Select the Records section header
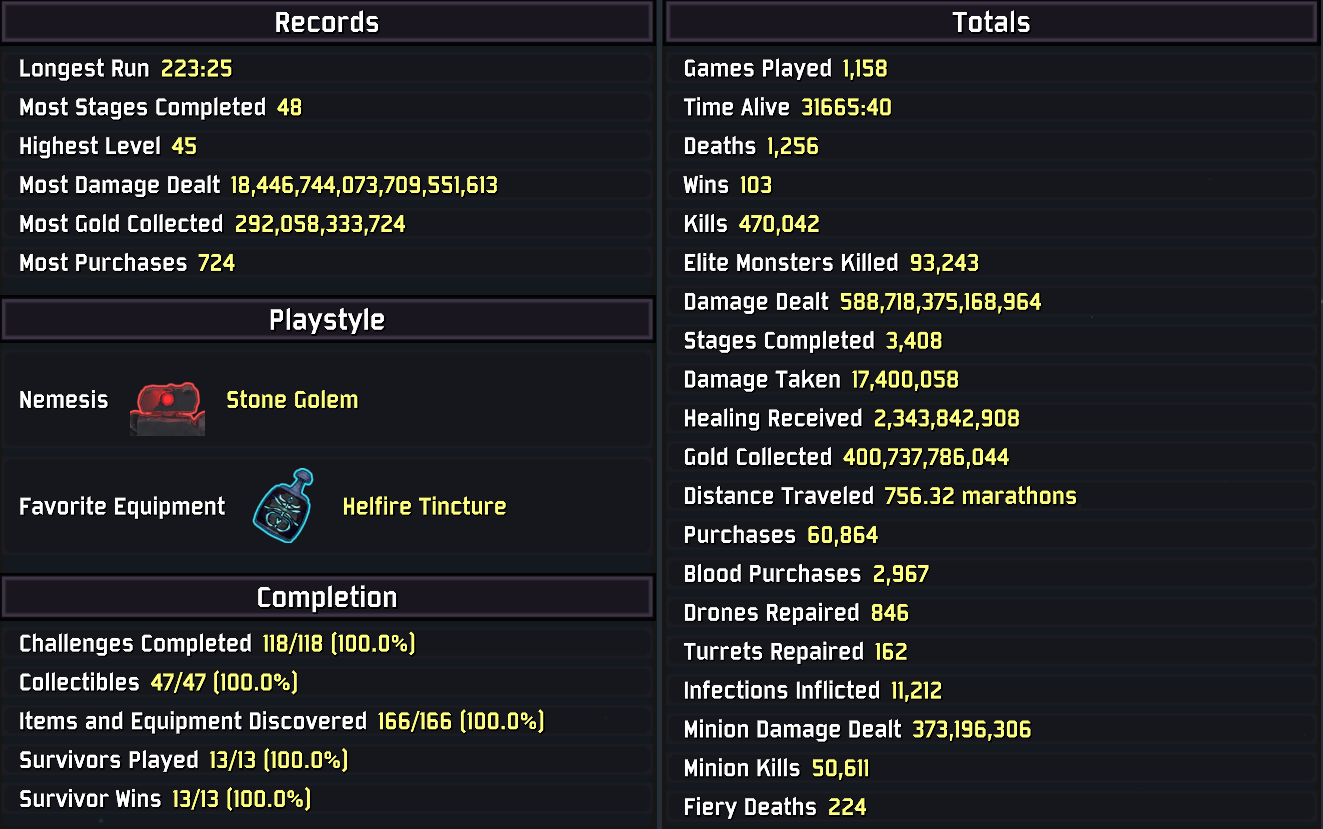 327,23
